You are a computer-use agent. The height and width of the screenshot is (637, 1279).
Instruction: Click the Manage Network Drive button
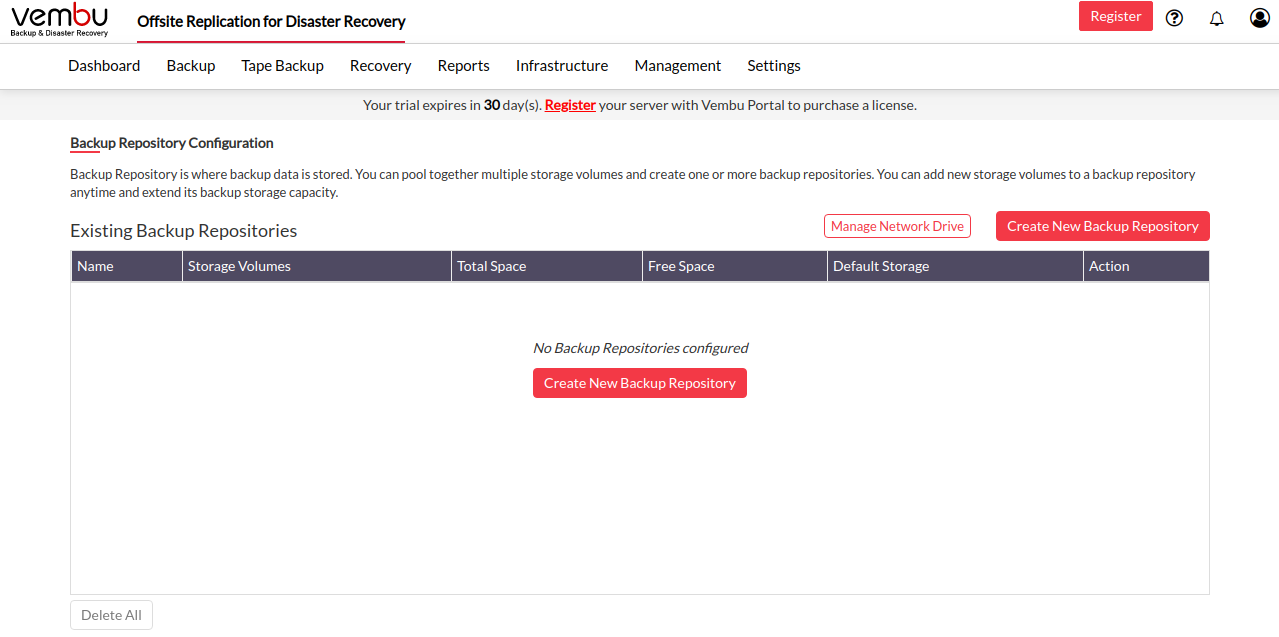[x=897, y=226]
